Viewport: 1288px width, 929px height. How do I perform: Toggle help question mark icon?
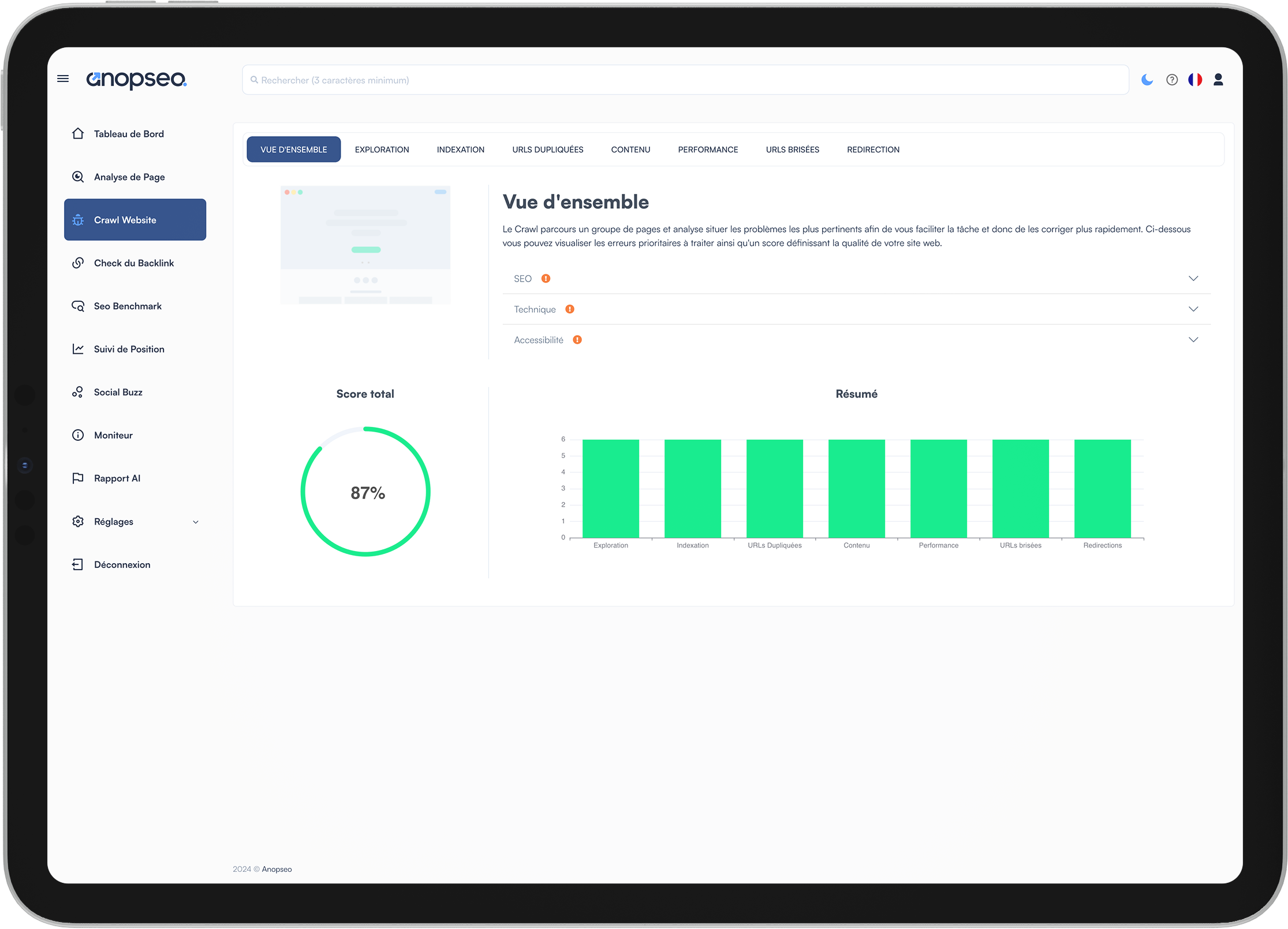point(1172,80)
